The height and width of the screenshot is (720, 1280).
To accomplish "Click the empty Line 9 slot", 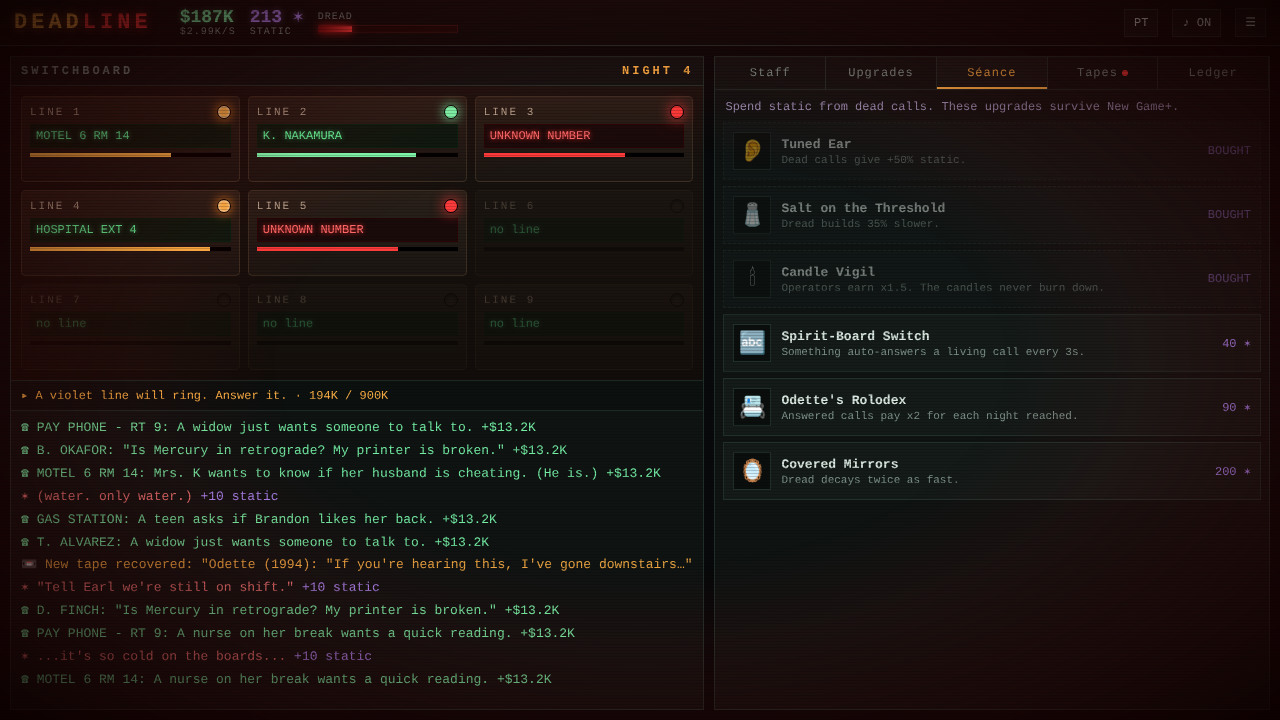I will (x=584, y=327).
